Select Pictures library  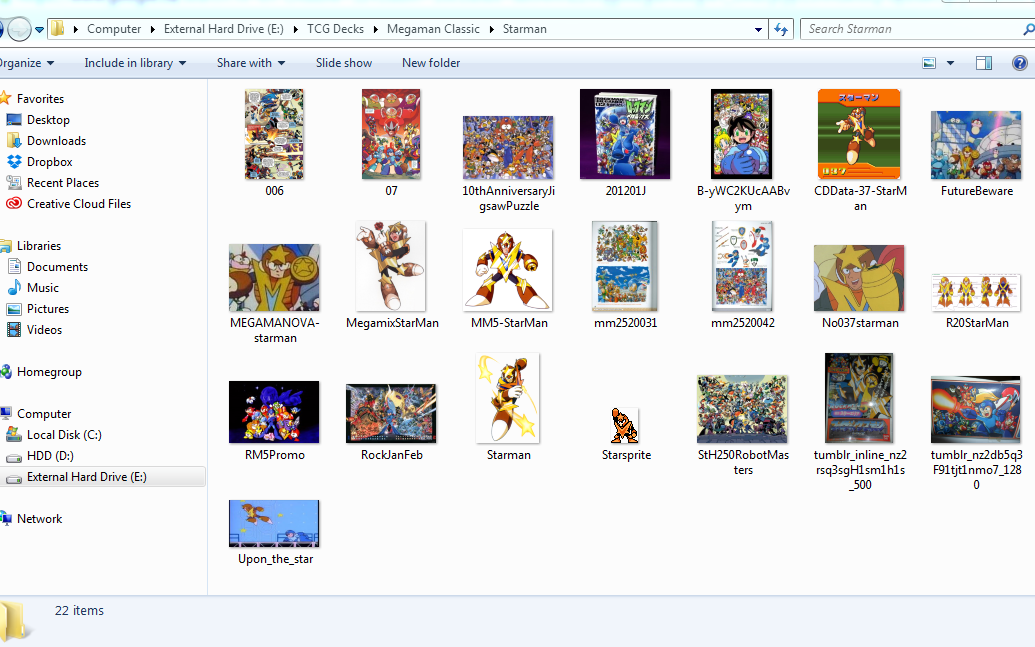pyautogui.click(x=38, y=309)
